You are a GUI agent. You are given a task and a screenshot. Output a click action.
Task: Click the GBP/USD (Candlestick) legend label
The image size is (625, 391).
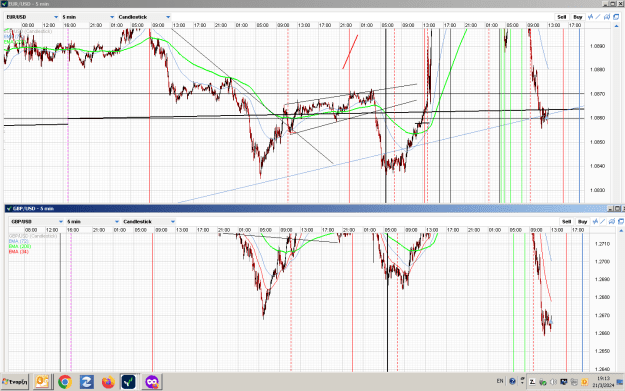click(x=33, y=236)
